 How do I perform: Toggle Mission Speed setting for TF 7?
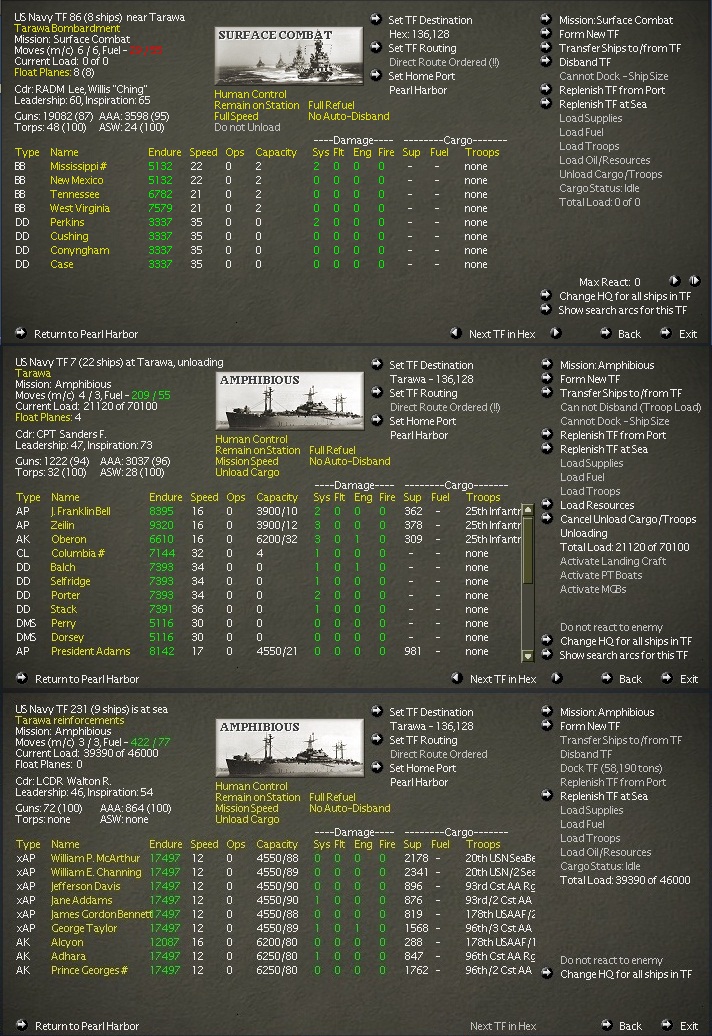pos(247,461)
